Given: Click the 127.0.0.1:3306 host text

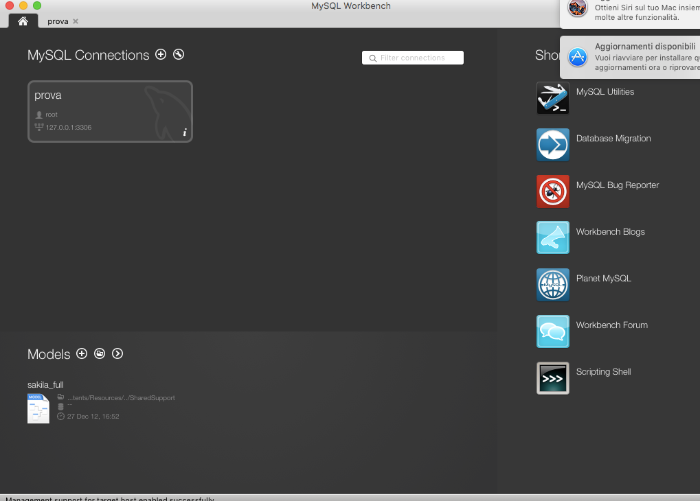Looking at the screenshot, I should tap(68, 128).
